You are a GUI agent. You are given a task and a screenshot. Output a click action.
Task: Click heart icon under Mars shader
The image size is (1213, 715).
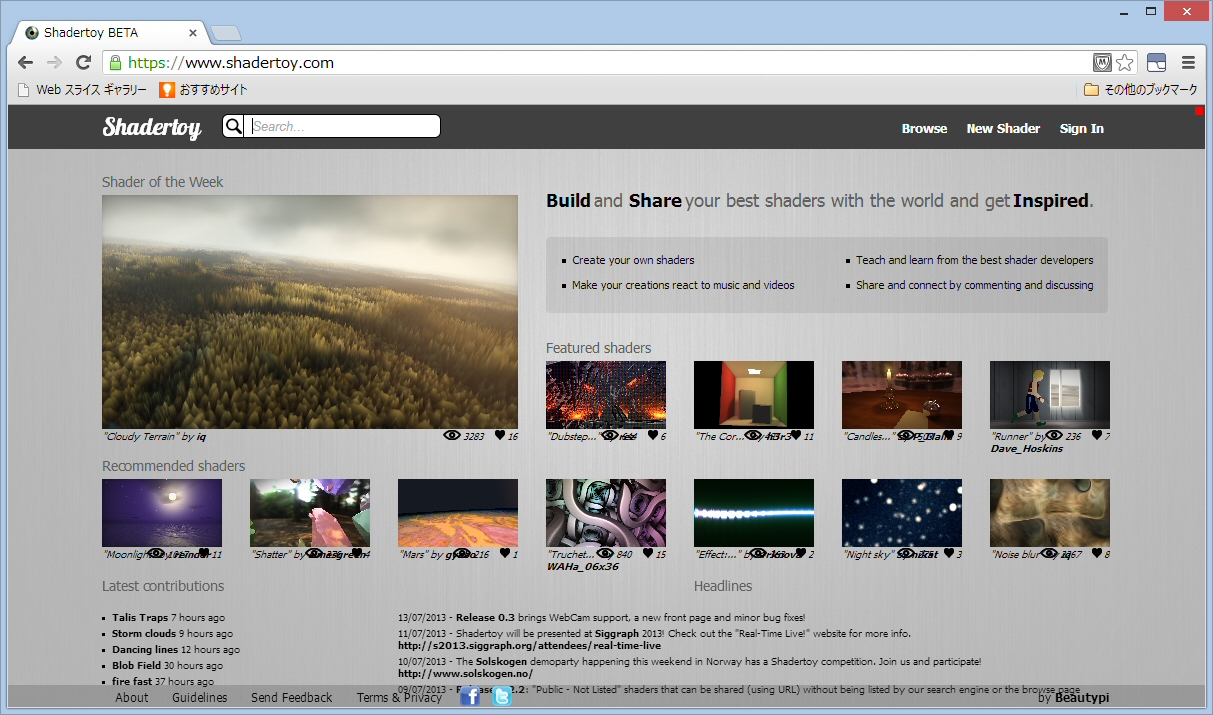504,554
